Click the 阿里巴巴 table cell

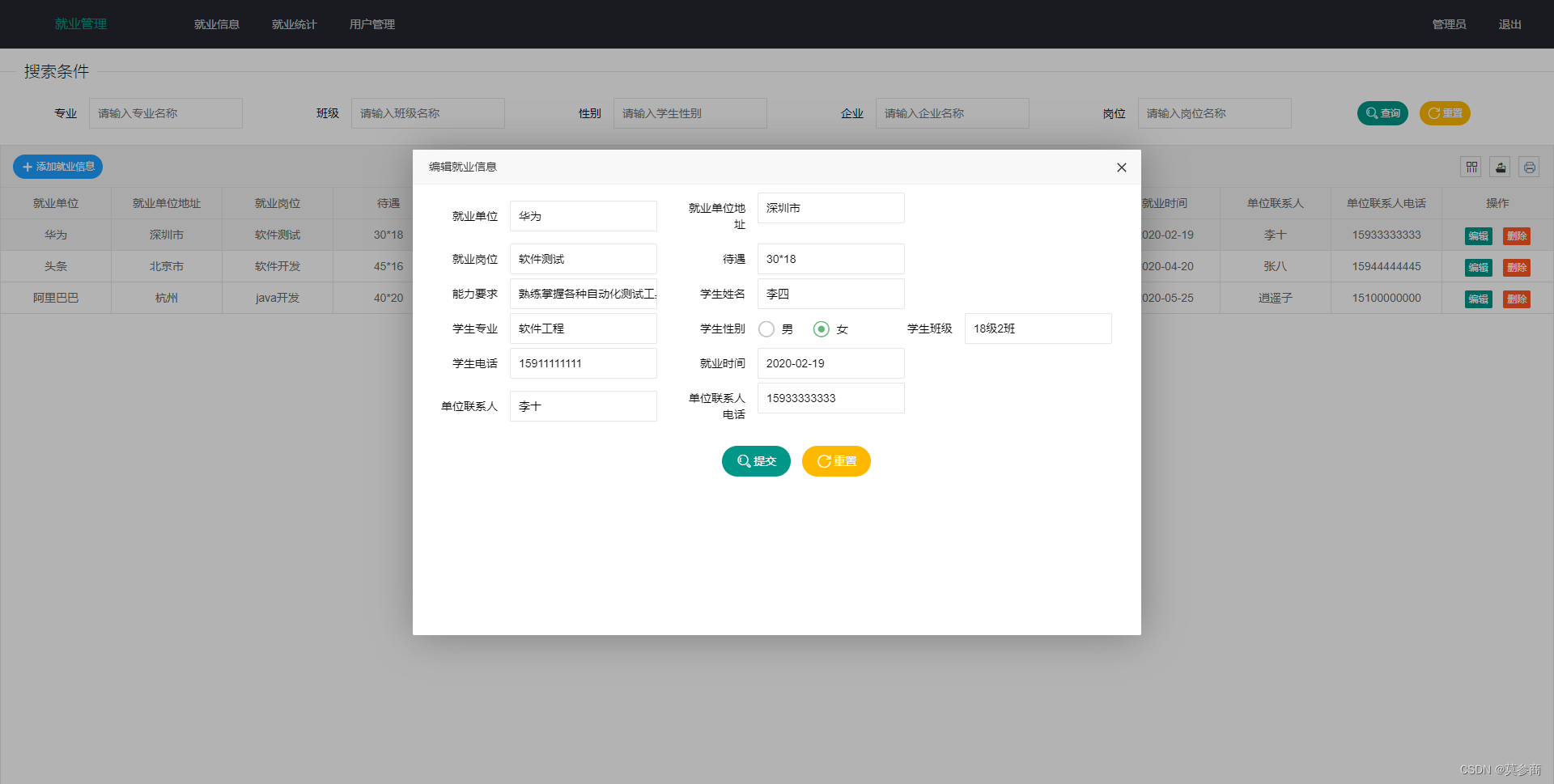click(x=56, y=298)
